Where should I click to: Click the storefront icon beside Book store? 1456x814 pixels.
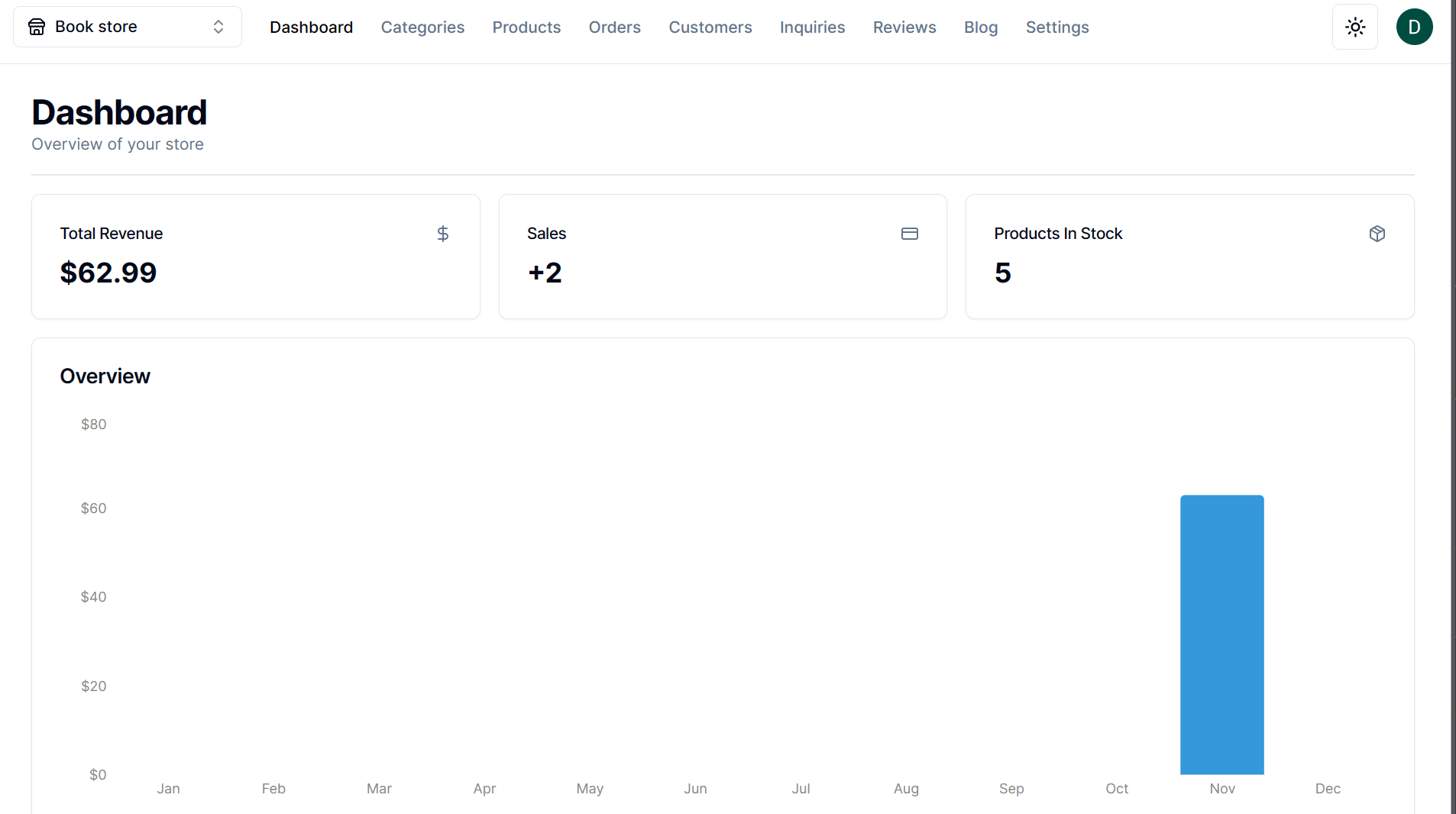pyautogui.click(x=37, y=27)
